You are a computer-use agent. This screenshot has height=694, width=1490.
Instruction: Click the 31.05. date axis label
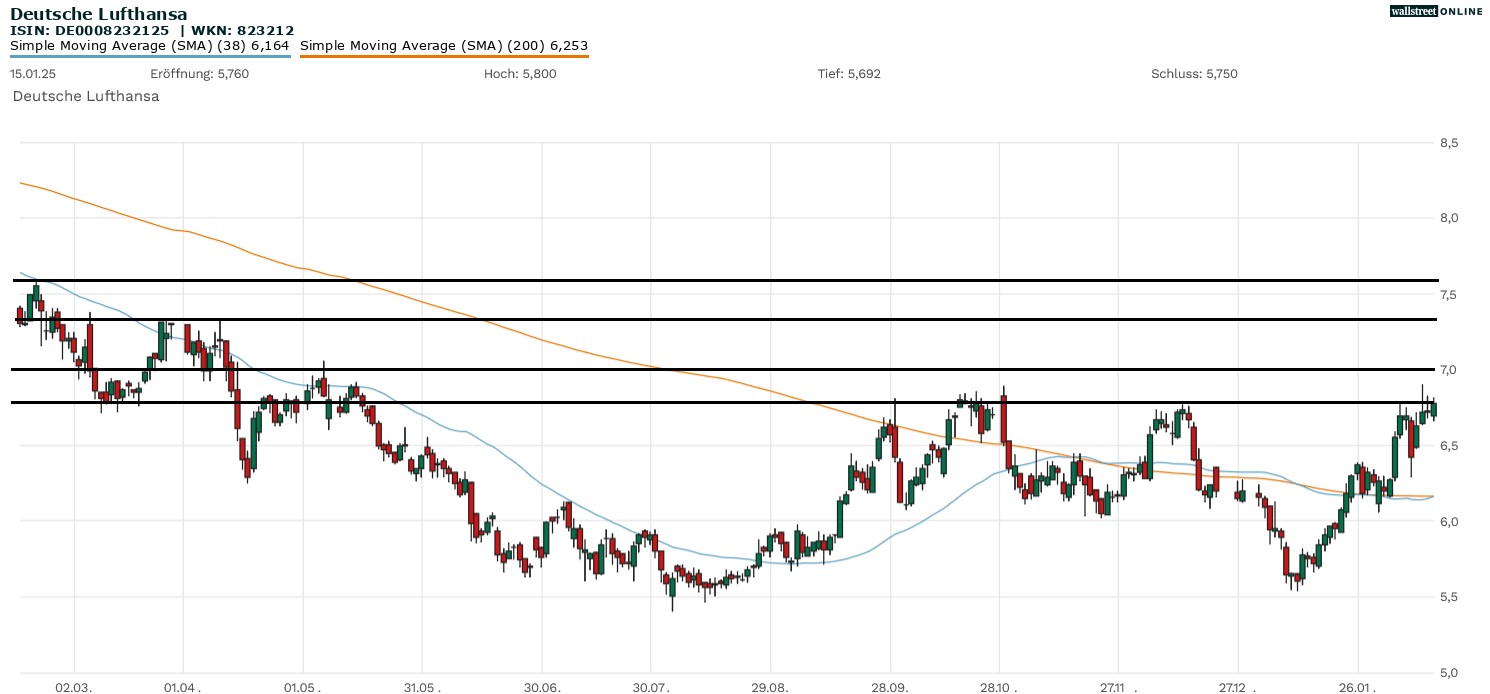(x=422, y=688)
